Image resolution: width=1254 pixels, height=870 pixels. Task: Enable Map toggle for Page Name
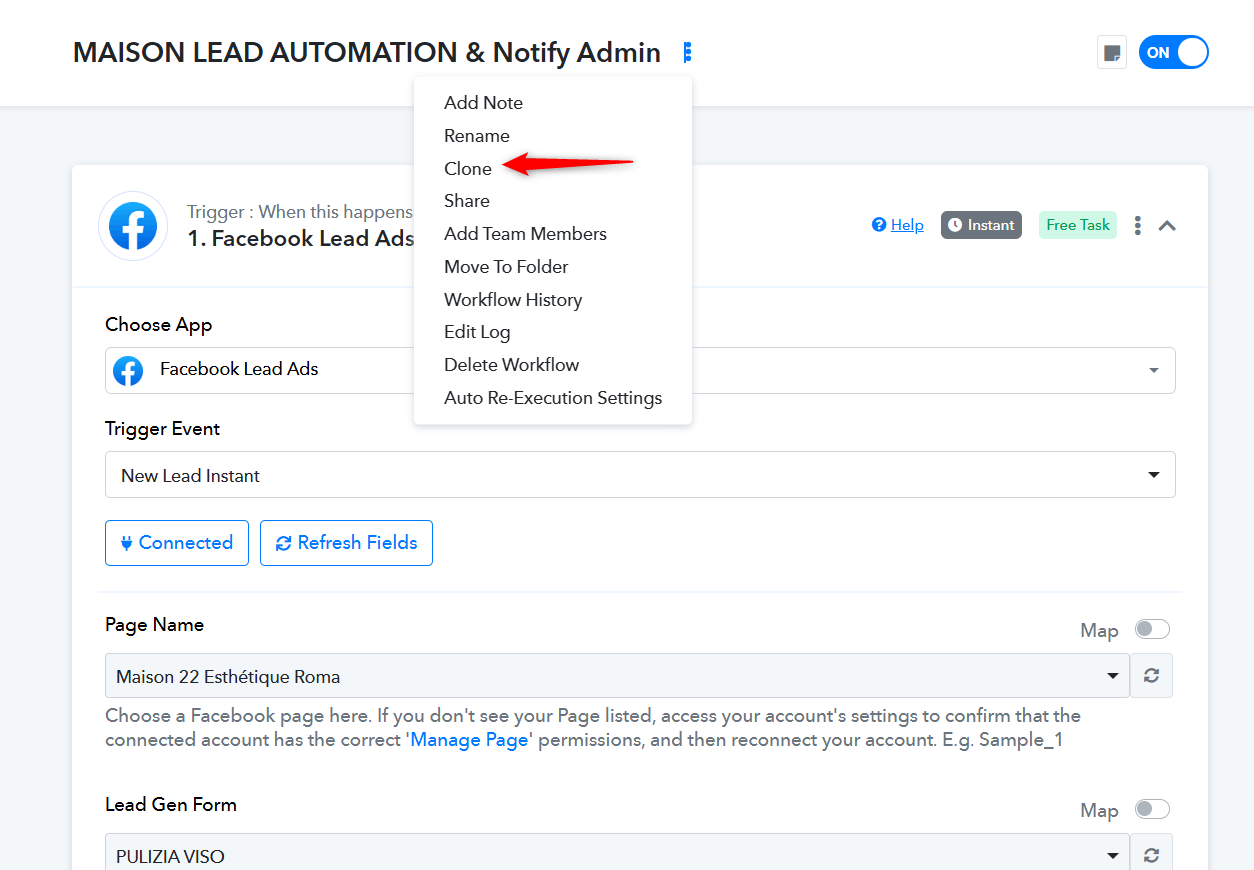click(1152, 629)
